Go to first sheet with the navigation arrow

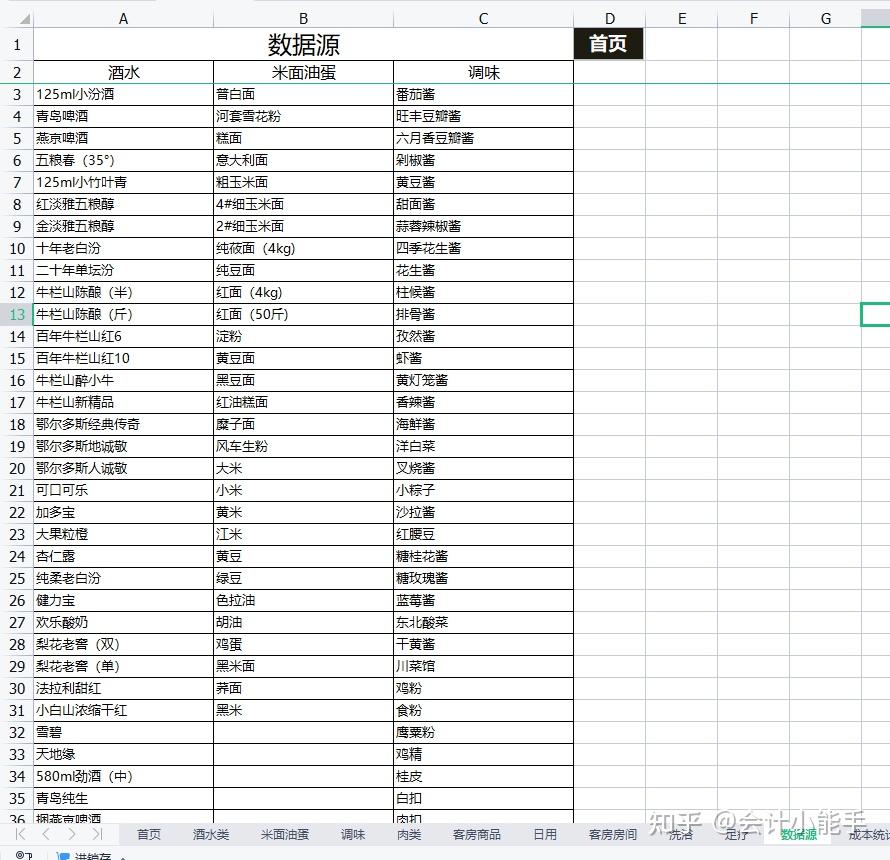[20, 834]
